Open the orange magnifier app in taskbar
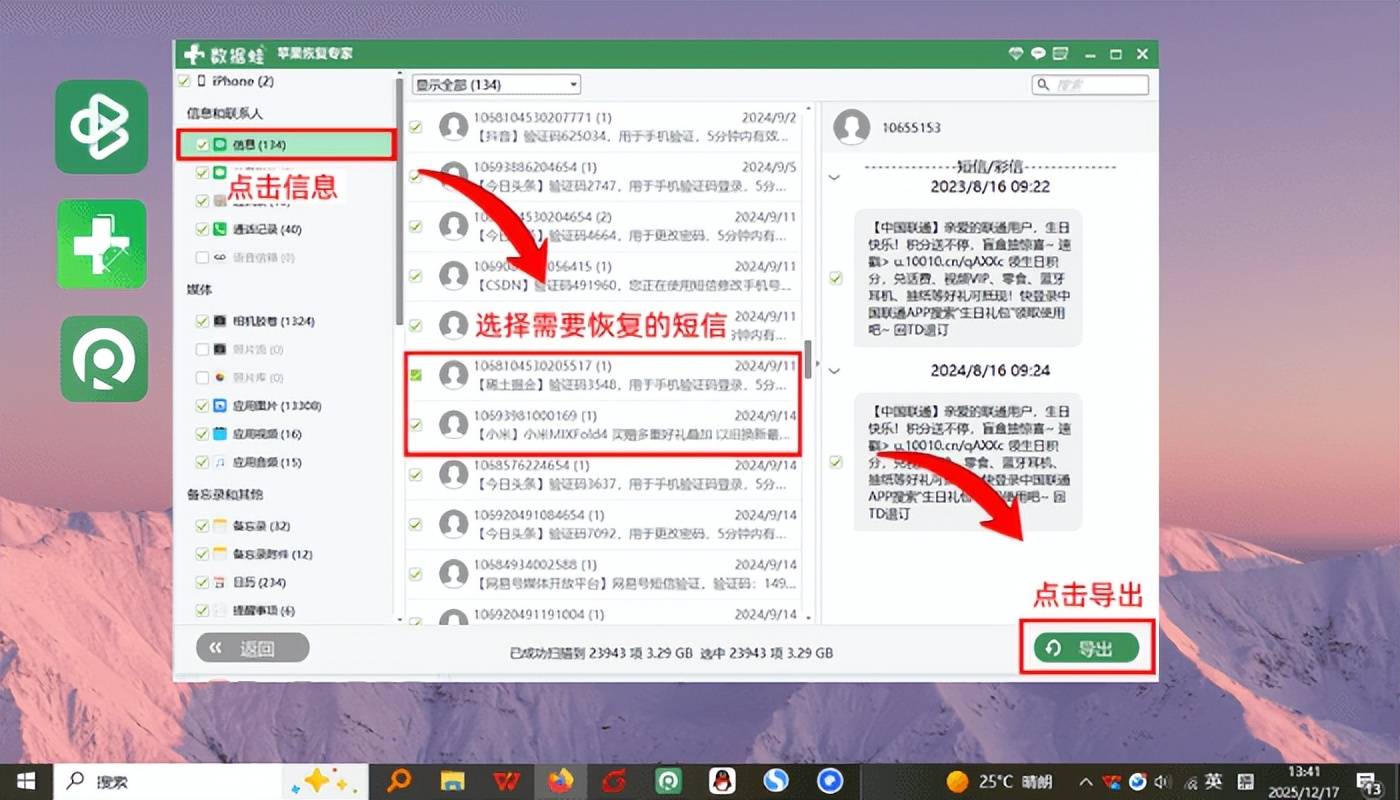The image size is (1400, 800). (399, 780)
